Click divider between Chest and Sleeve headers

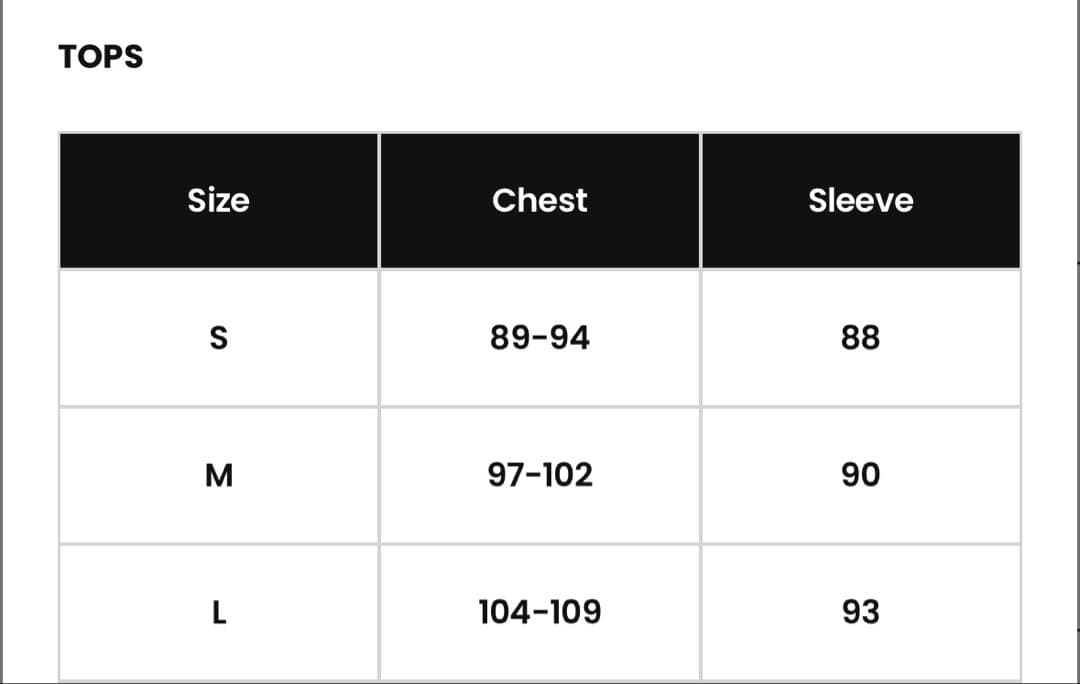[701, 200]
